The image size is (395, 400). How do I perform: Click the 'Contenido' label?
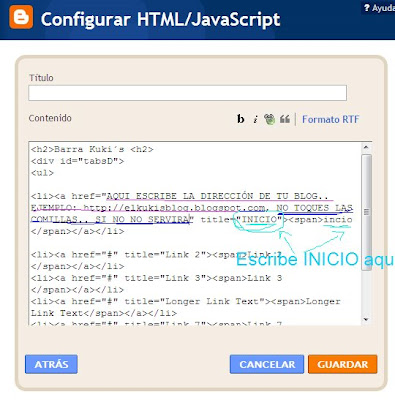50,118
